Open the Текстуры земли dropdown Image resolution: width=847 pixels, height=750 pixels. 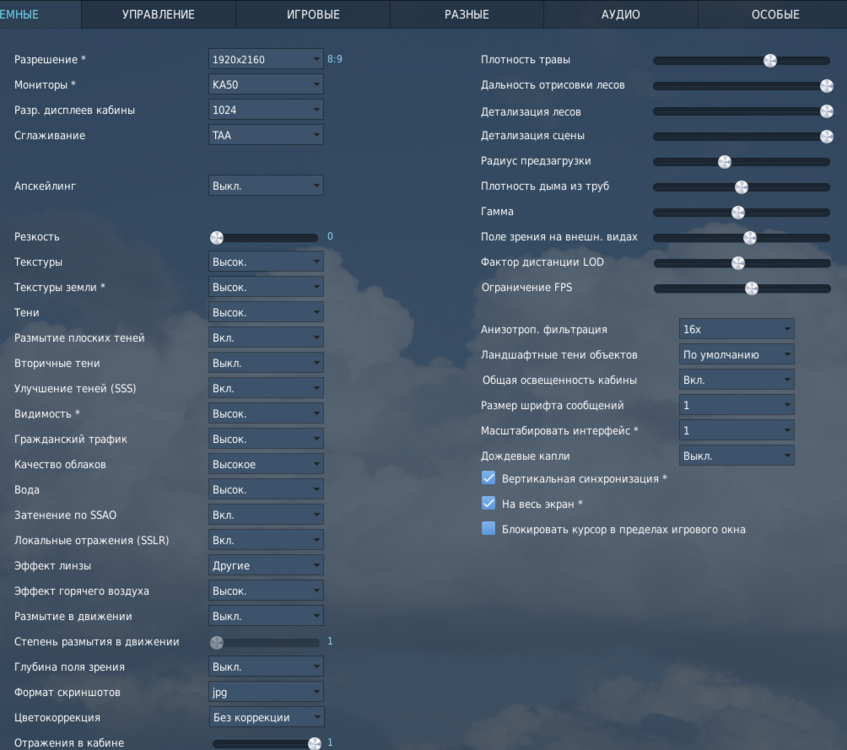point(266,287)
